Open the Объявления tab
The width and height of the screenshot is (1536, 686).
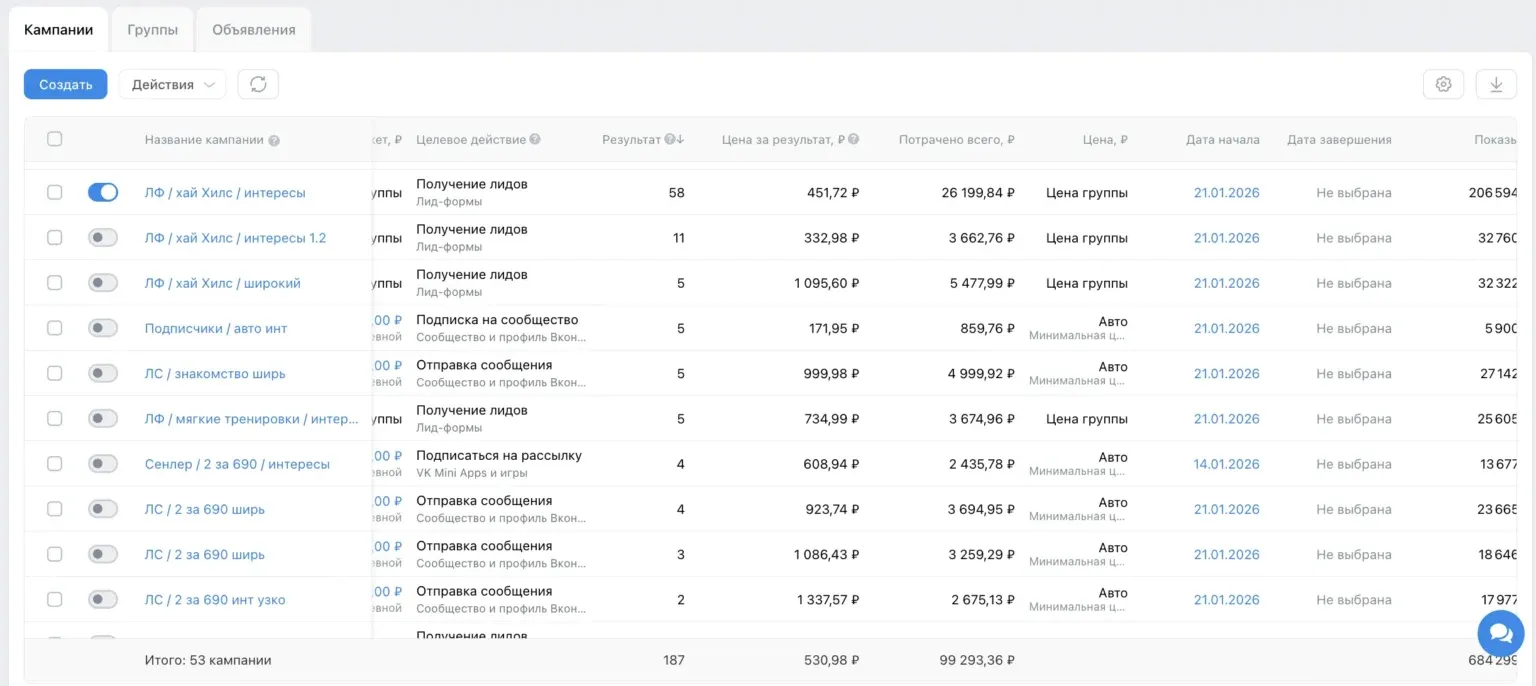(254, 30)
